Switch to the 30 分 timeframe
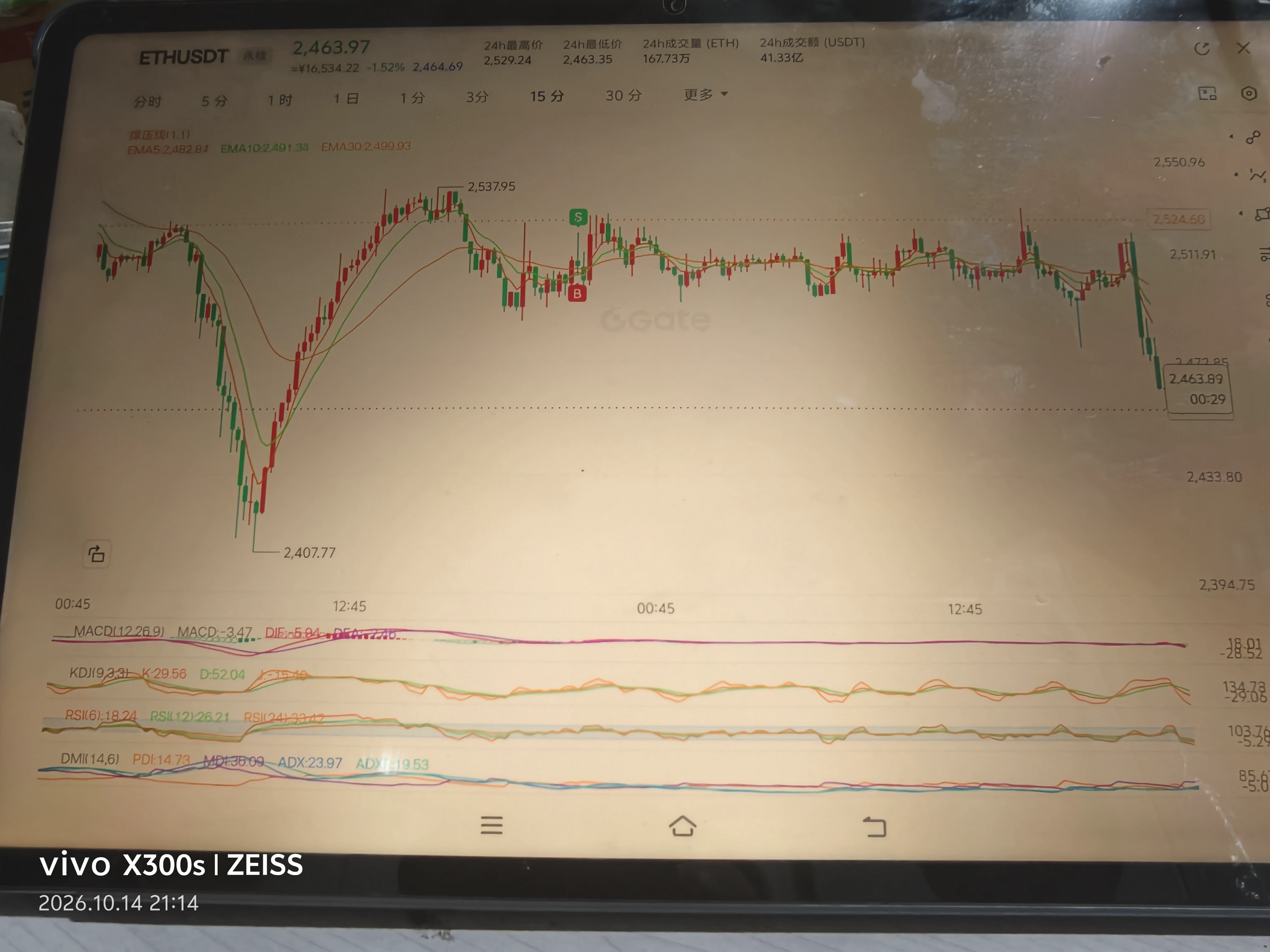 coord(623,96)
